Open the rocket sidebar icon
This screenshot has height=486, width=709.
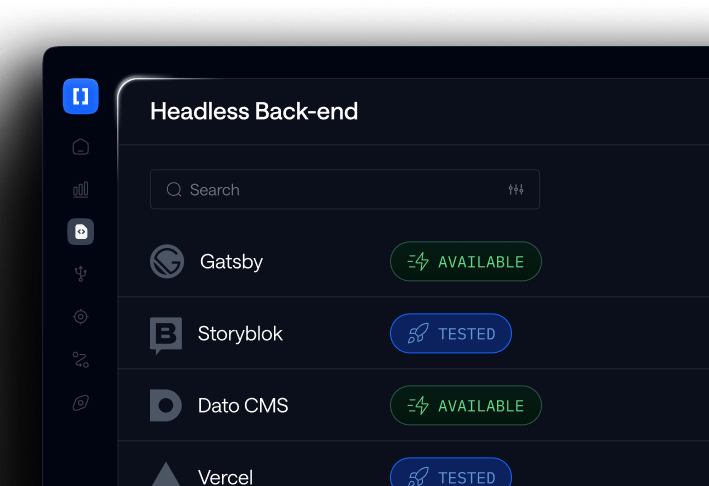tap(80, 402)
